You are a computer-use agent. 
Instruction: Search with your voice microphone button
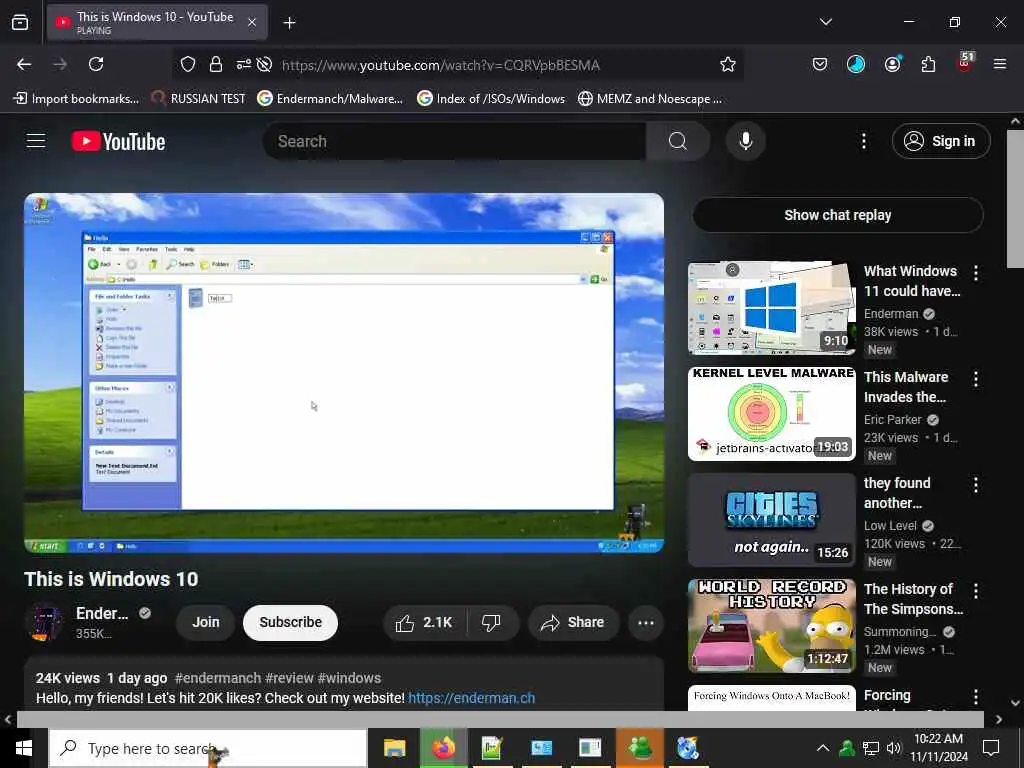point(745,141)
